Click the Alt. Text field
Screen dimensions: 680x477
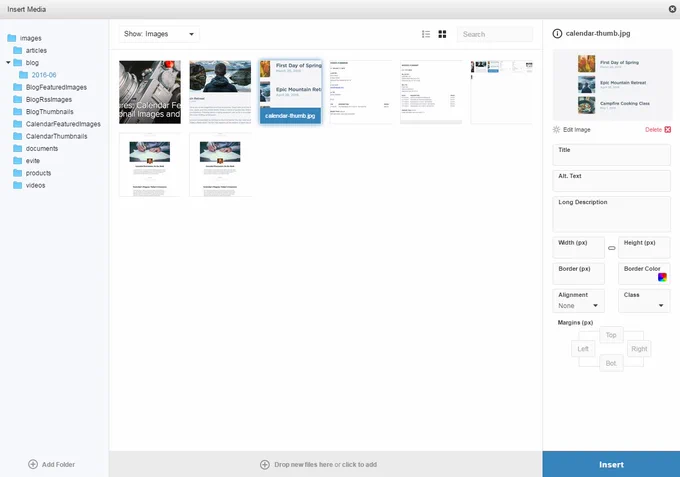click(x=611, y=181)
